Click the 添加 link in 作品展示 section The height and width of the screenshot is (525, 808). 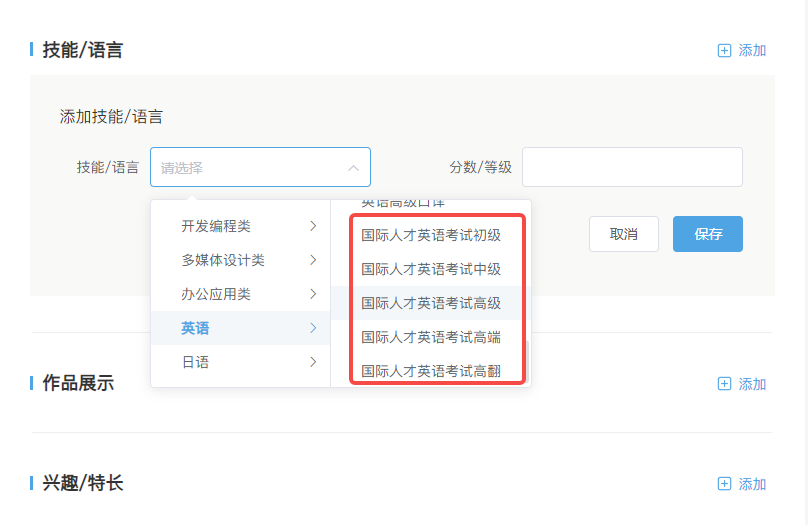pyautogui.click(x=752, y=384)
